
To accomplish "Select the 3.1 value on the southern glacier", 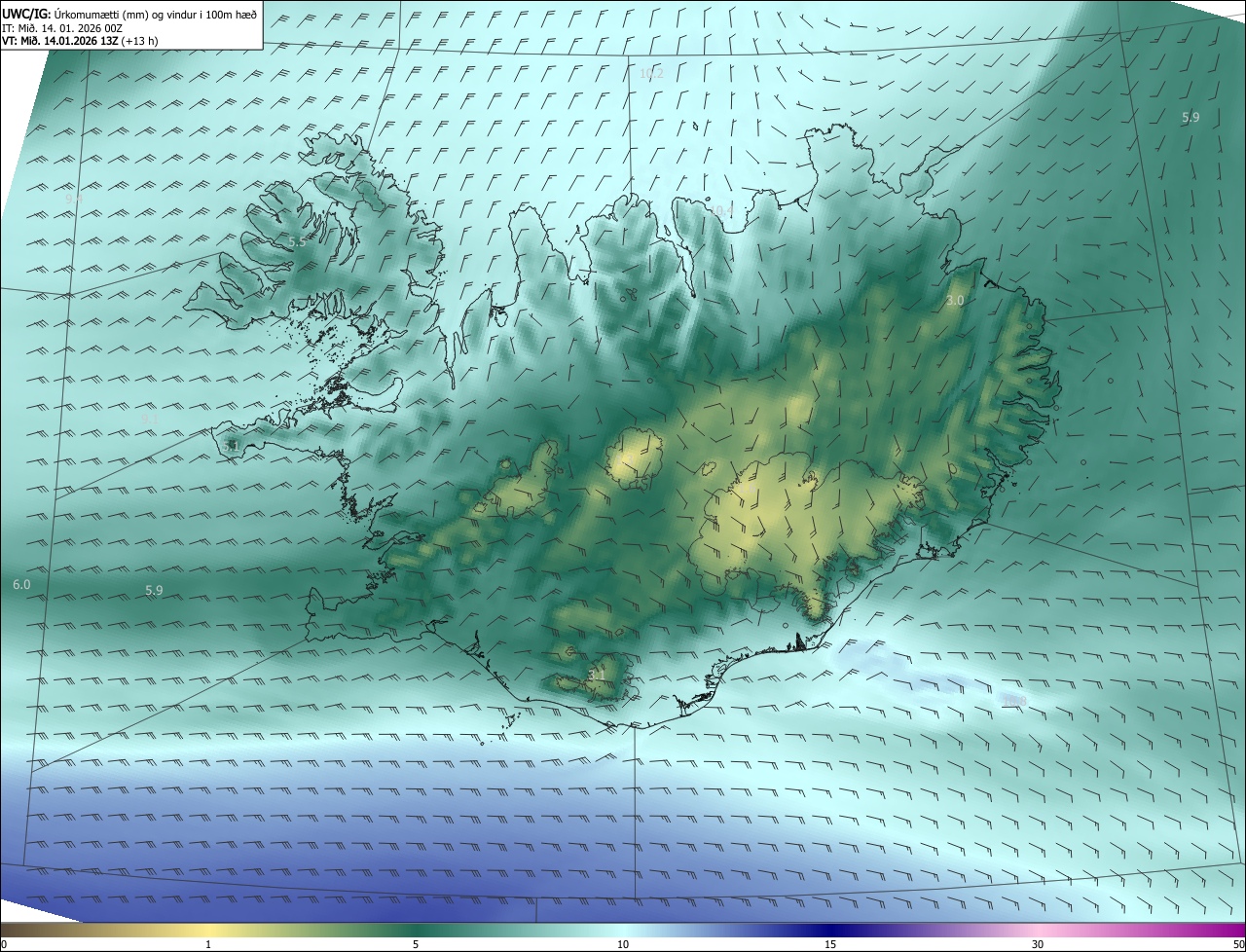I will click(x=597, y=674).
